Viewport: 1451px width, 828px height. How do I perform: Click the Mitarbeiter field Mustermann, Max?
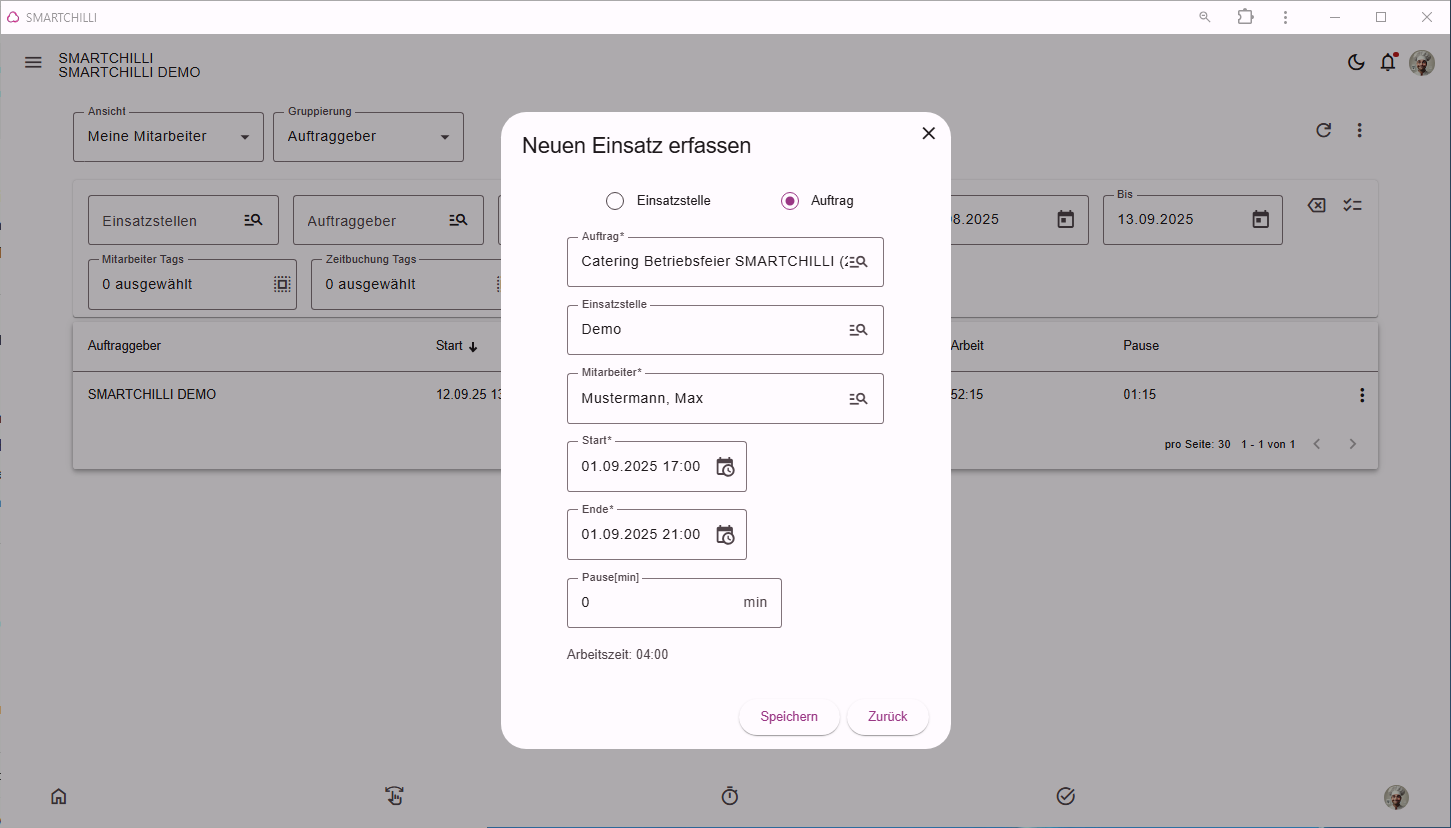pos(725,398)
